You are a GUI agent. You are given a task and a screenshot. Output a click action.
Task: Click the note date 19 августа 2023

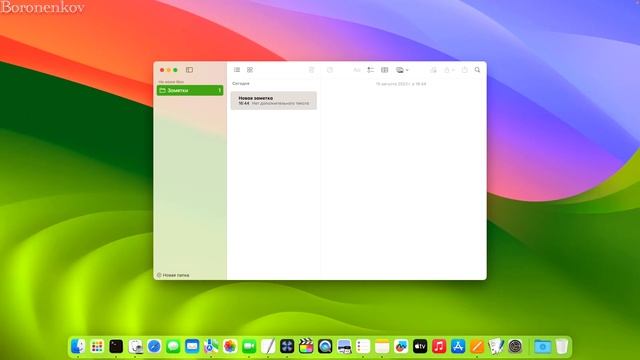click(x=401, y=84)
